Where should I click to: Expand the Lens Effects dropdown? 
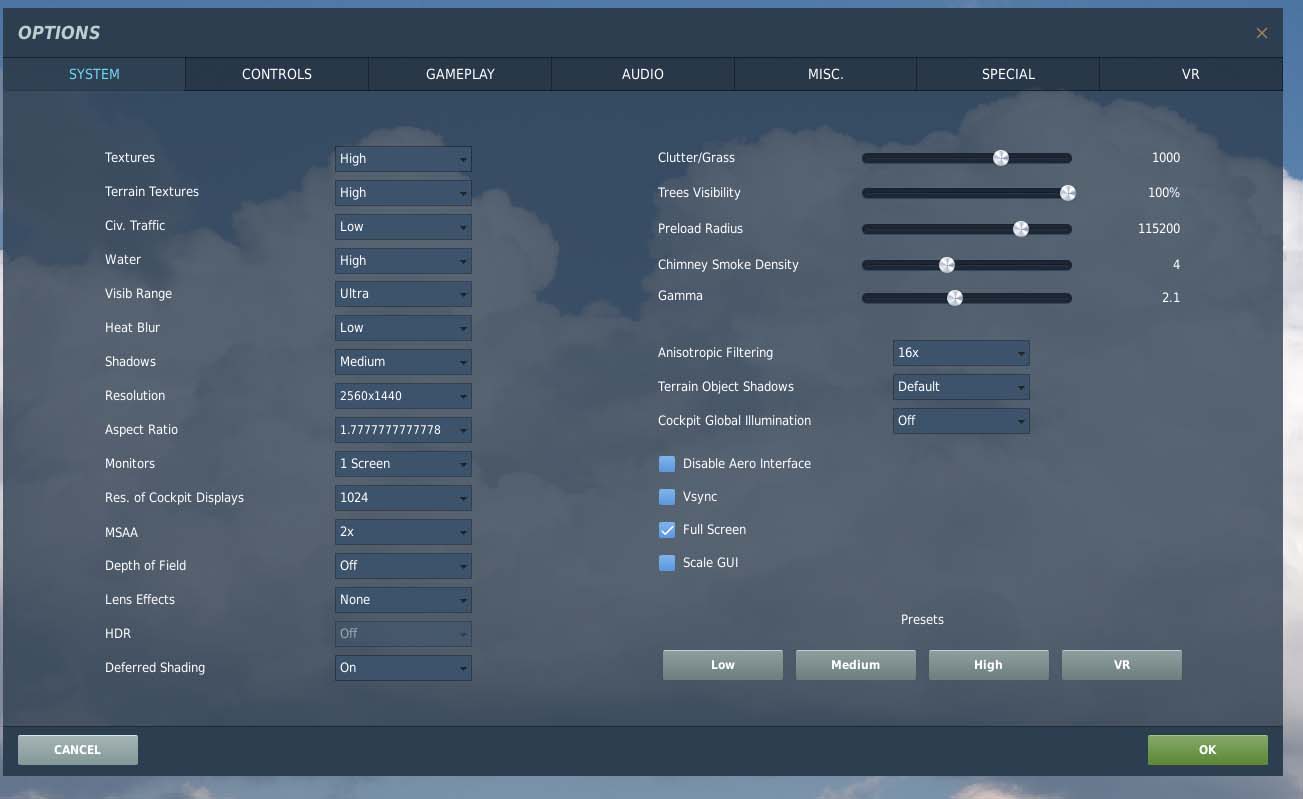pyautogui.click(x=403, y=600)
